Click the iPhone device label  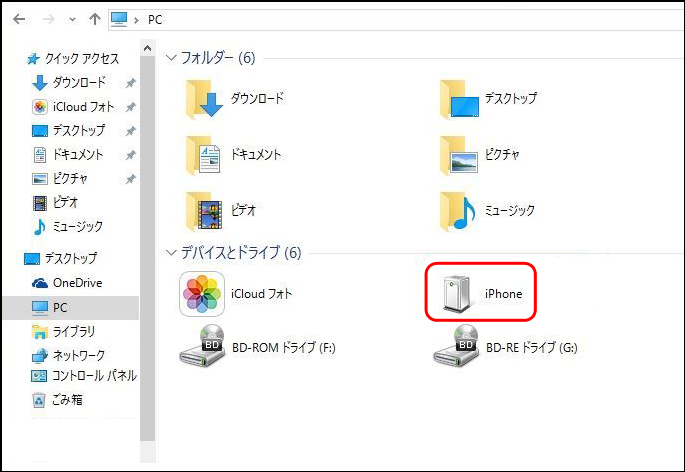tap(503, 294)
